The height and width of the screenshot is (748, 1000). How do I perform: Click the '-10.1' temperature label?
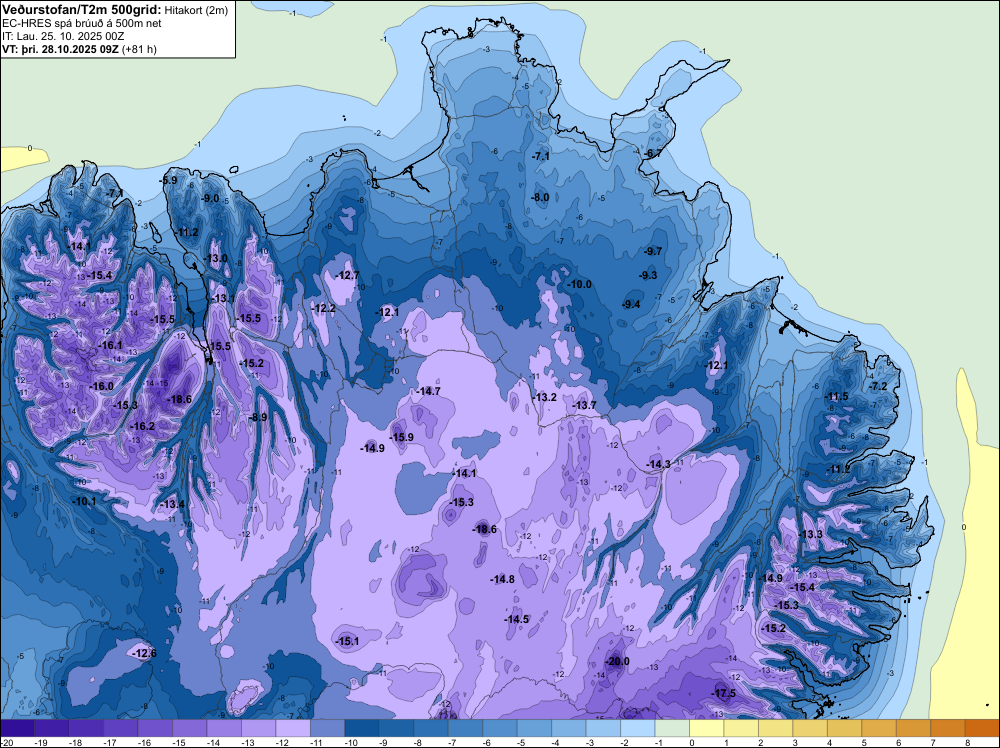[85, 501]
